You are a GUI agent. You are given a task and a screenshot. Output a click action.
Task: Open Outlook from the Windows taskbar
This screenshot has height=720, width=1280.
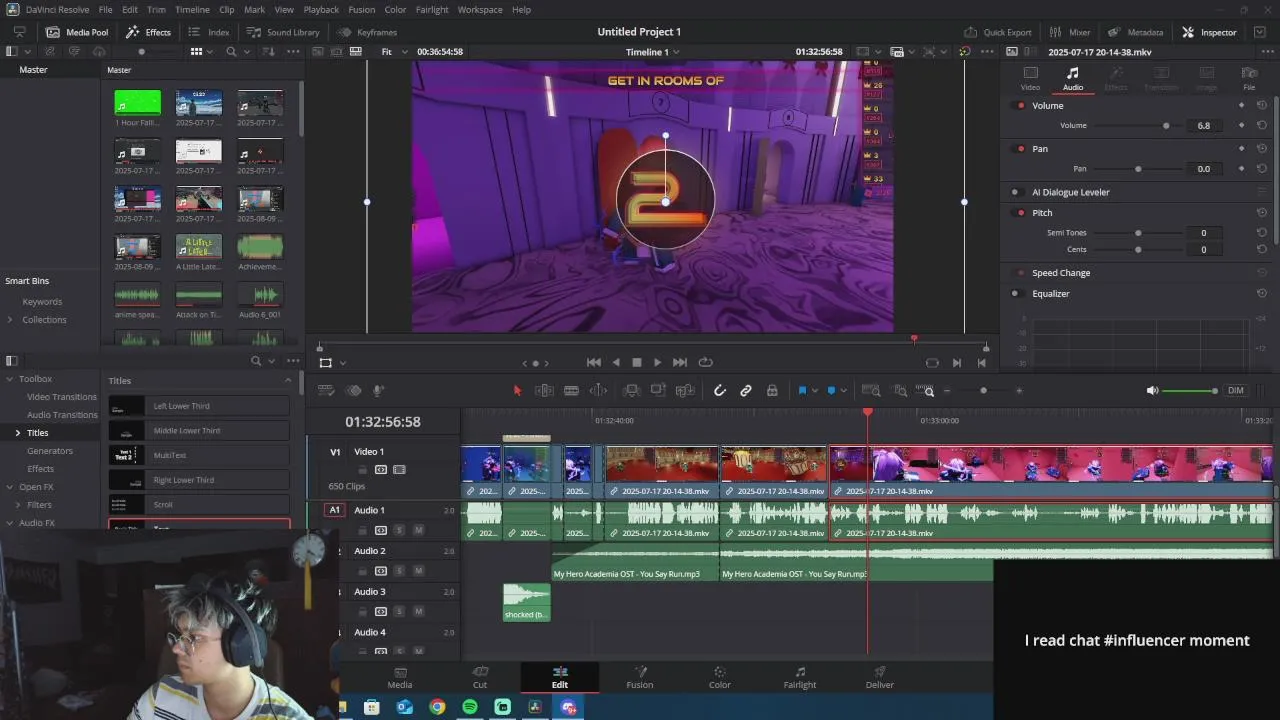pos(404,707)
